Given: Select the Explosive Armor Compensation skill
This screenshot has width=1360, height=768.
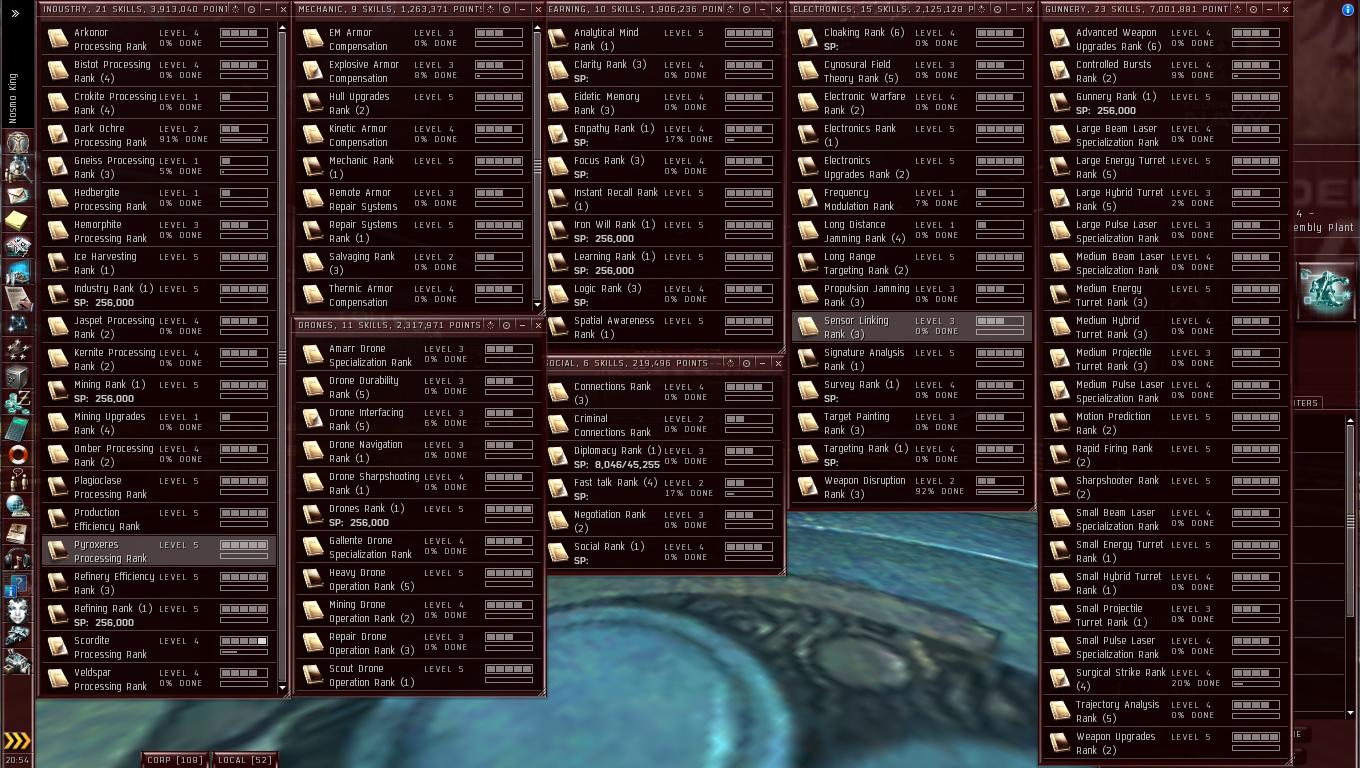Looking at the screenshot, I should [414, 71].
